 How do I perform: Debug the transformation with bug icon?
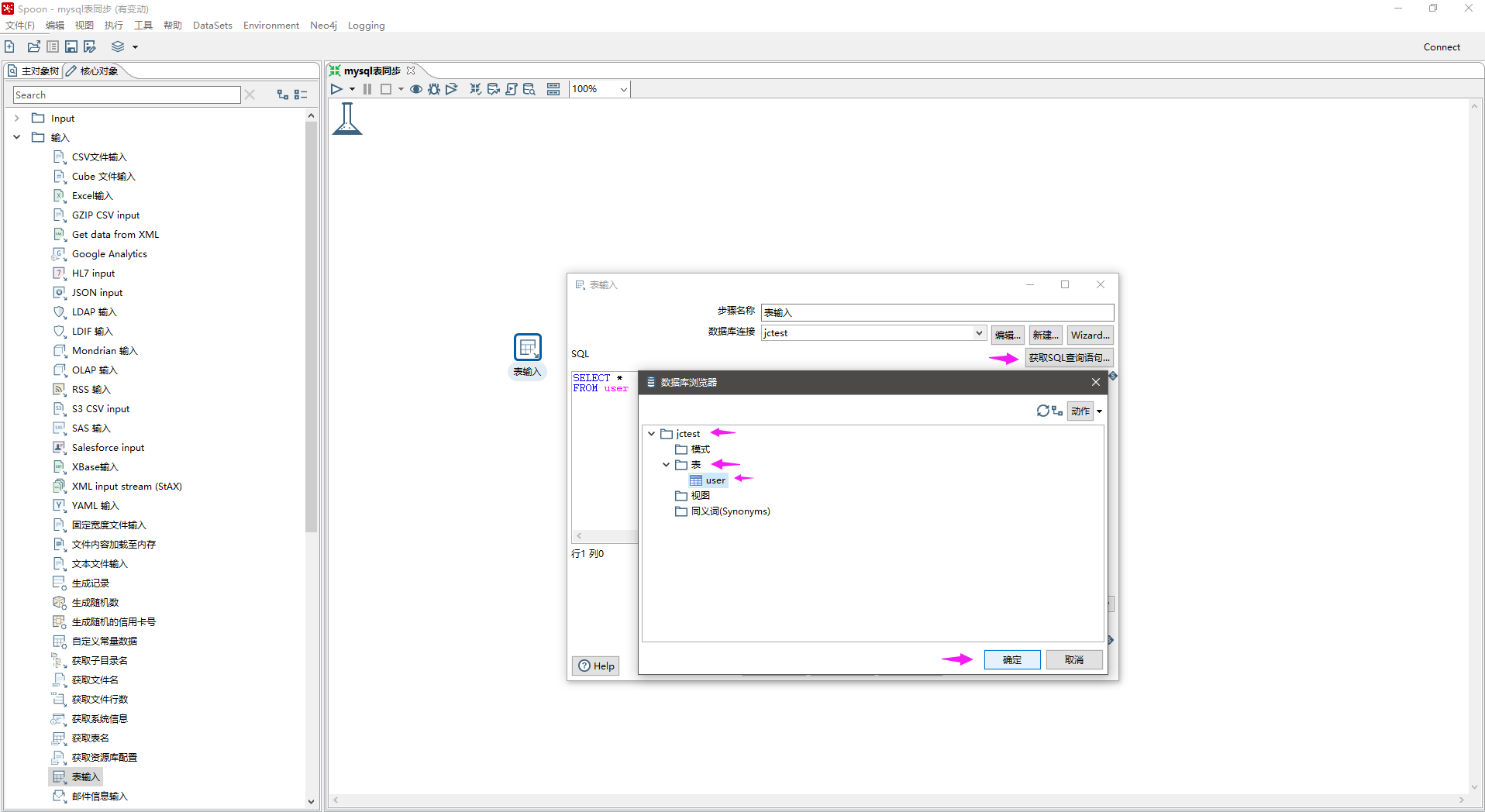(434, 89)
